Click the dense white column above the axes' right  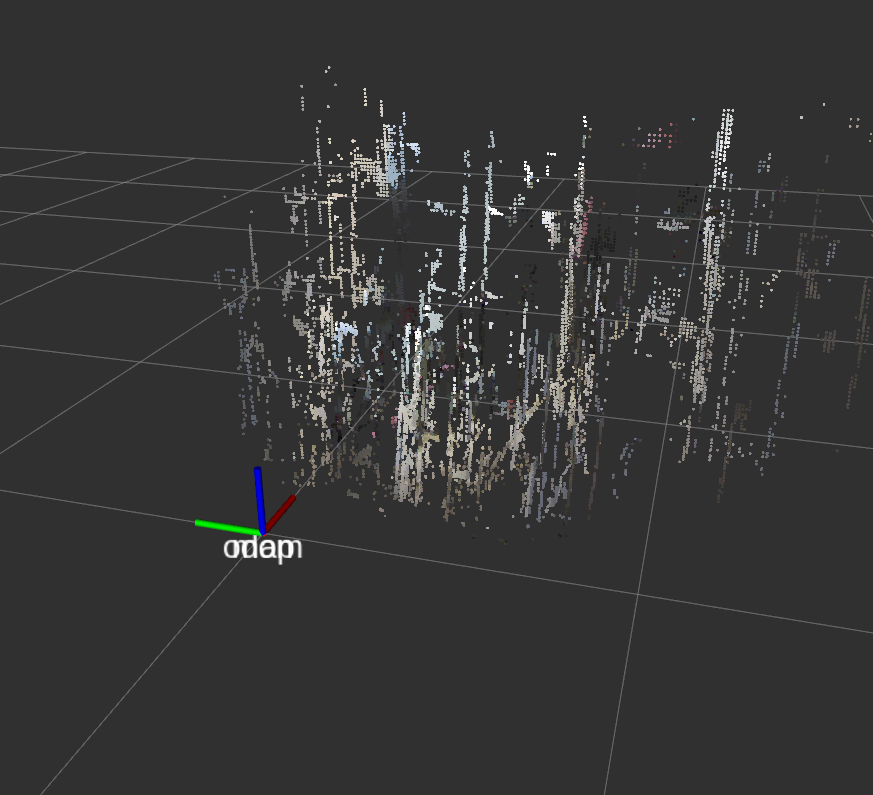408,440
